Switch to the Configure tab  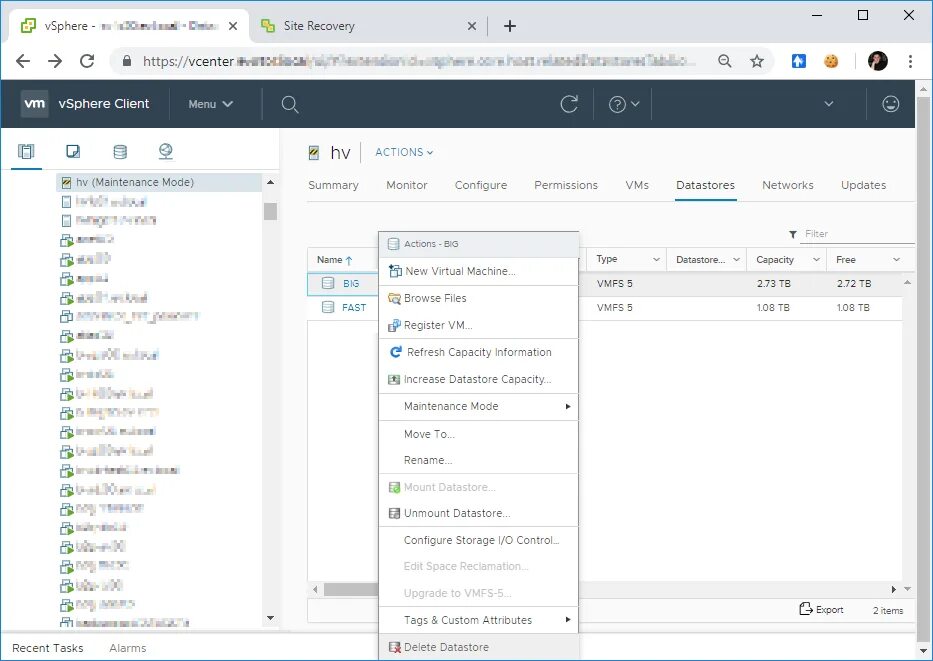(x=481, y=185)
